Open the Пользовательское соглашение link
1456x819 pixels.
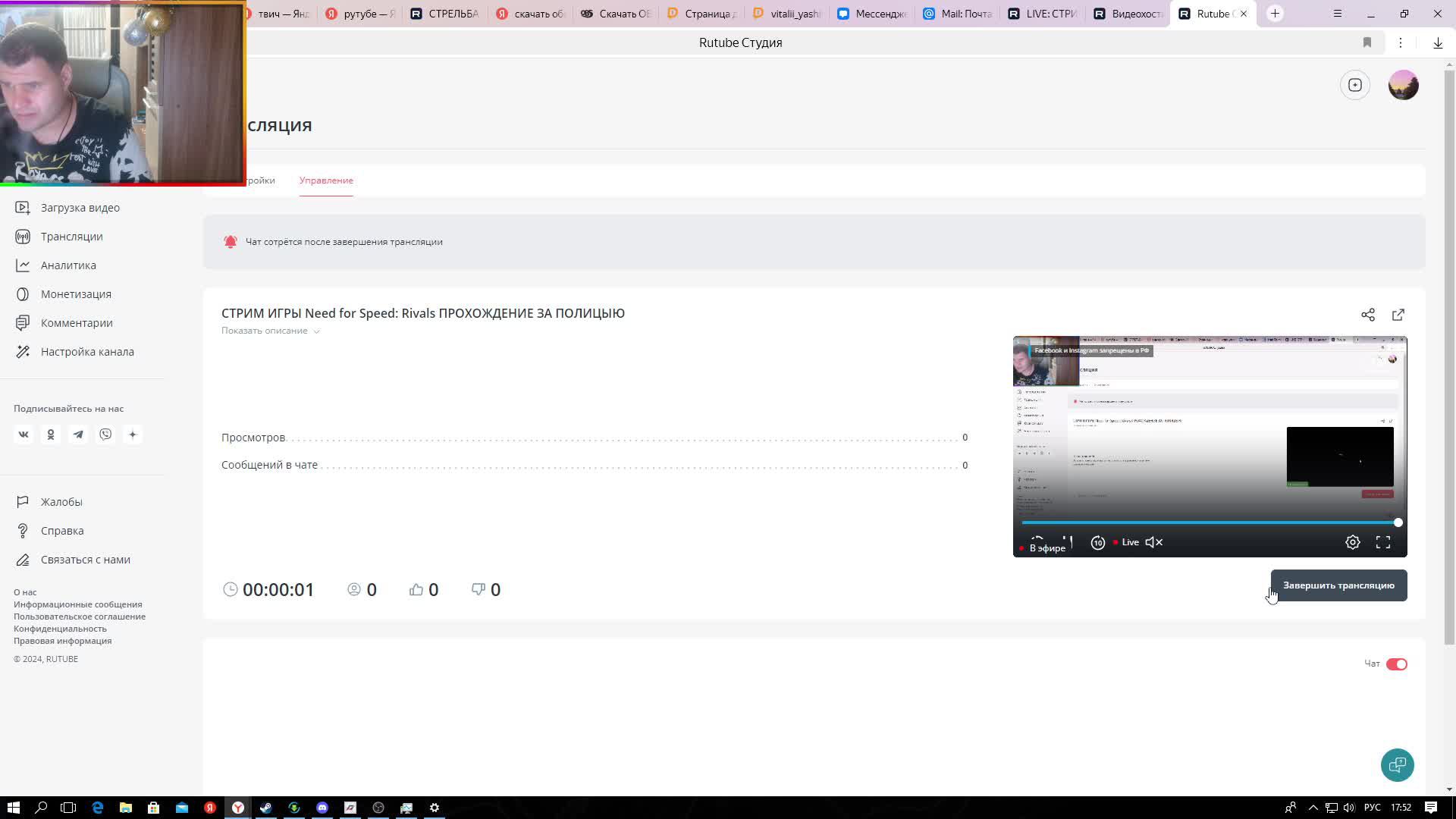[80, 617]
